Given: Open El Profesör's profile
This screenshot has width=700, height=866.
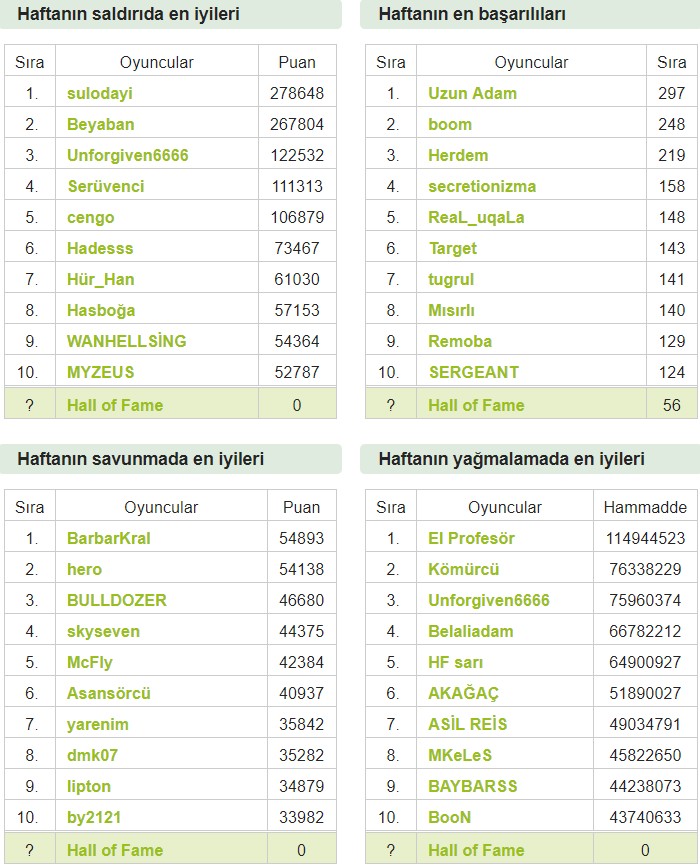Looking at the screenshot, I should coord(471,538).
